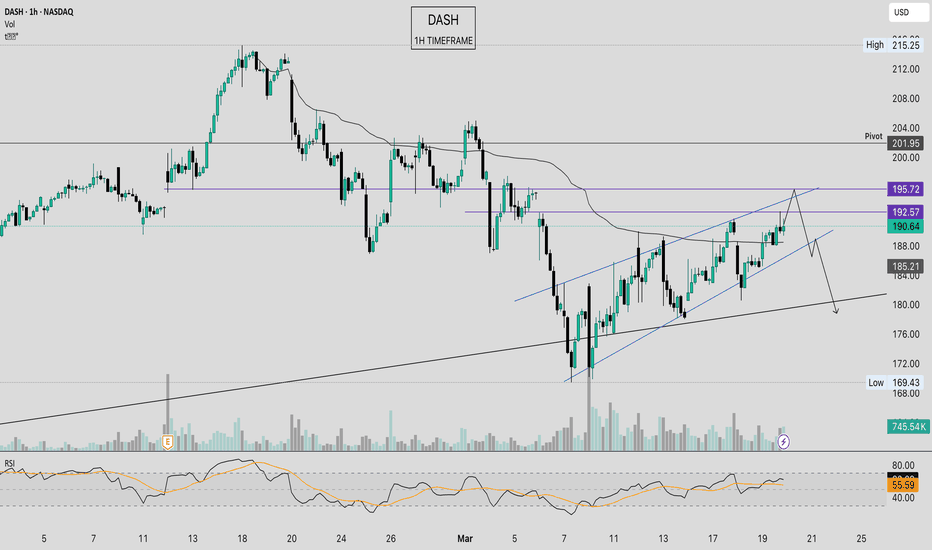932x550 pixels.
Task: Open the USD currency selector
Action: point(909,12)
